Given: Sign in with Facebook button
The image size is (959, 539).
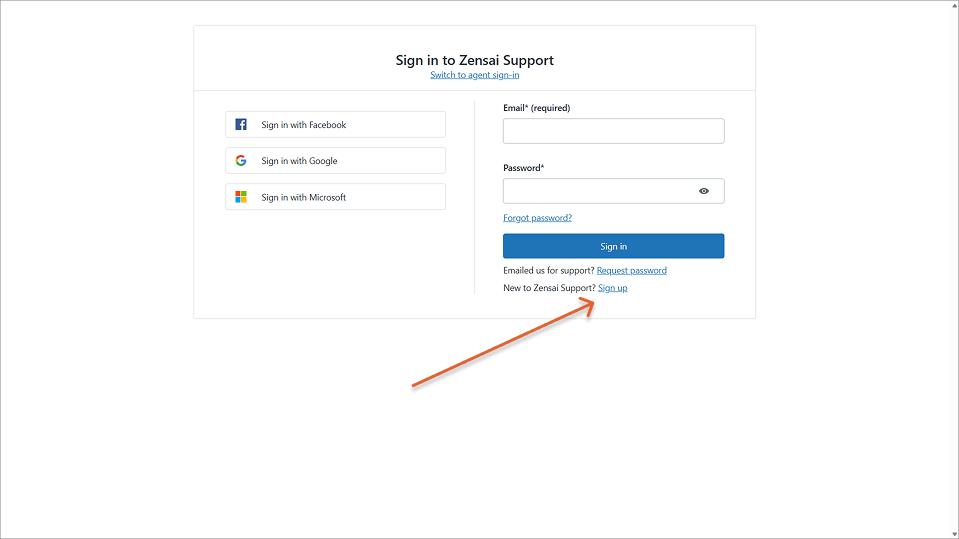Looking at the screenshot, I should click(x=335, y=124).
